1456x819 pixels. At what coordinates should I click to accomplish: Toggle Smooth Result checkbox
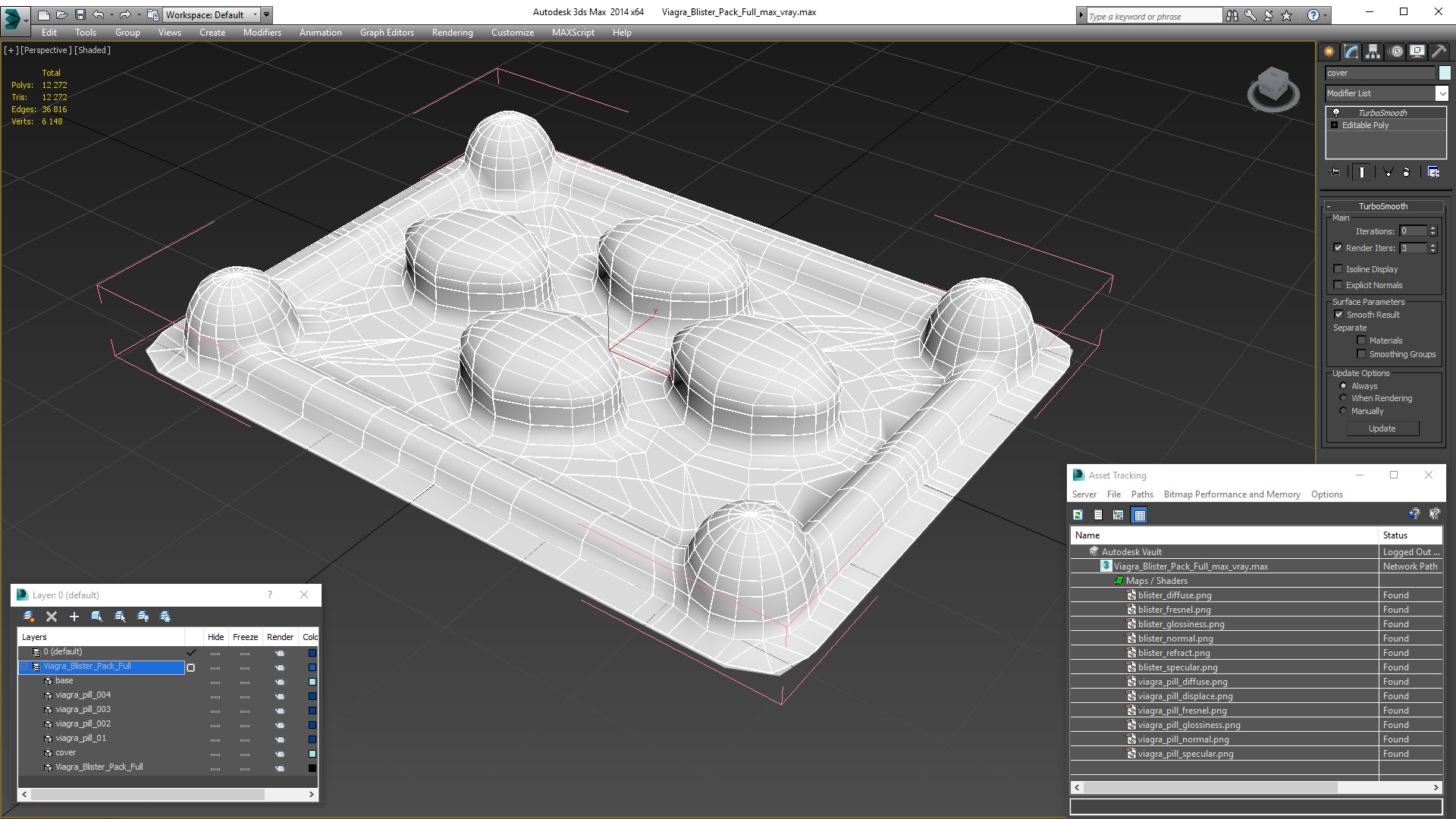[x=1338, y=315]
